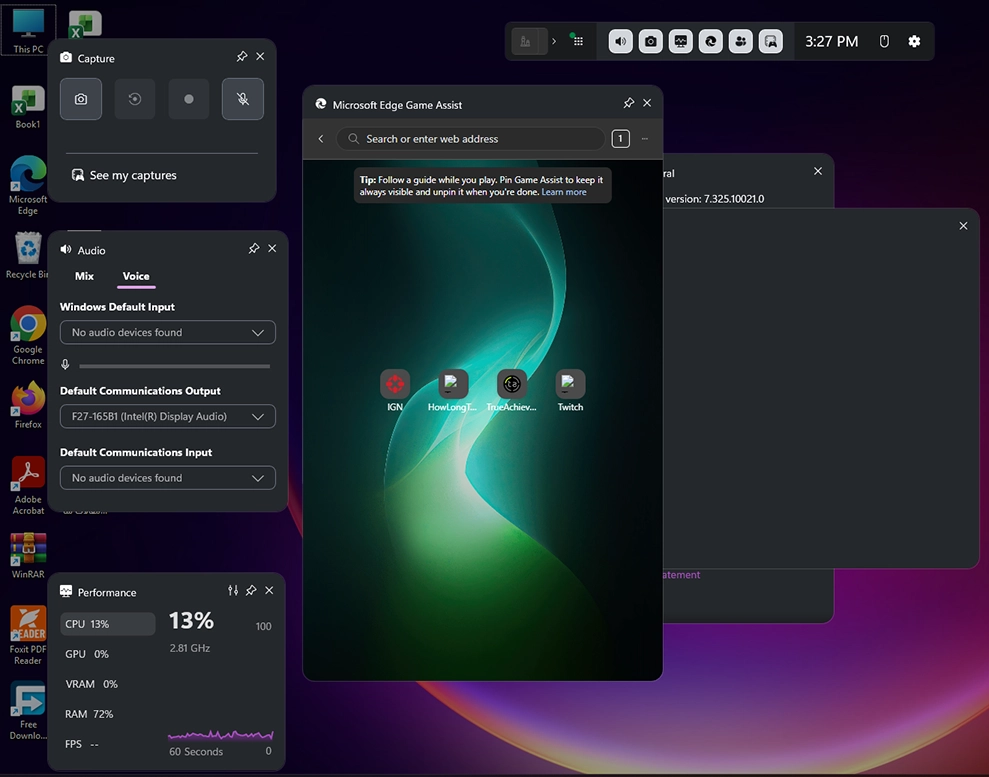Toggle the microphone while recording
Viewport: 989px width, 777px height.
tap(242, 99)
